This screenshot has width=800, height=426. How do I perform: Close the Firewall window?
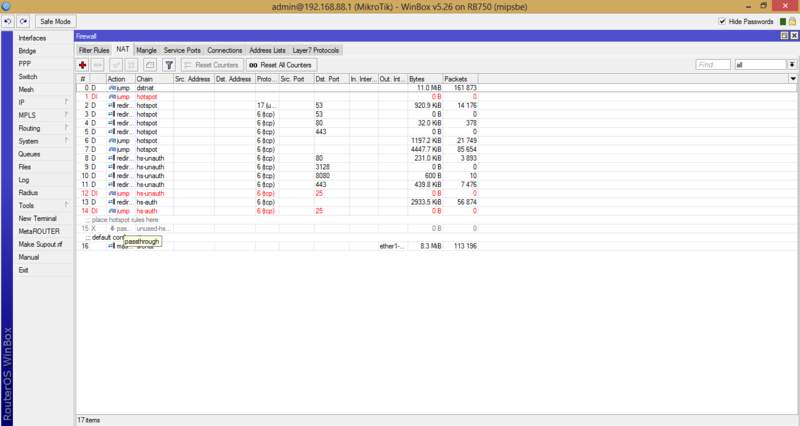click(794, 36)
